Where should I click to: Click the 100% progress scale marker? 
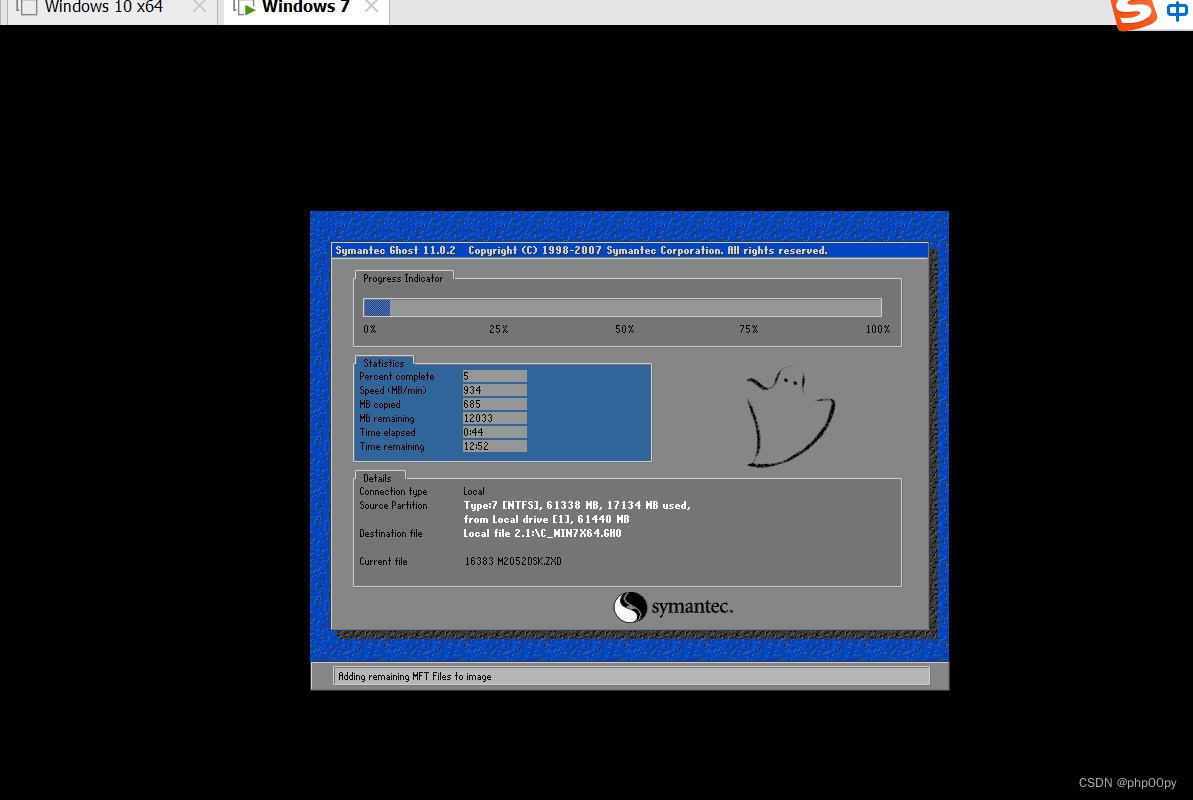coord(877,330)
